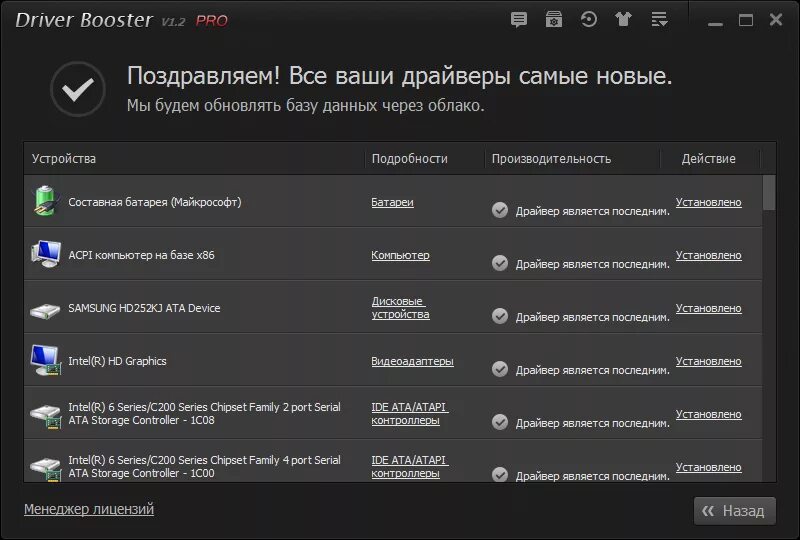This screenshot has width=800, height=540.
Task: Click Установлено for SAMSUNG HD252KJ
Action: click(x=708, y=308)
